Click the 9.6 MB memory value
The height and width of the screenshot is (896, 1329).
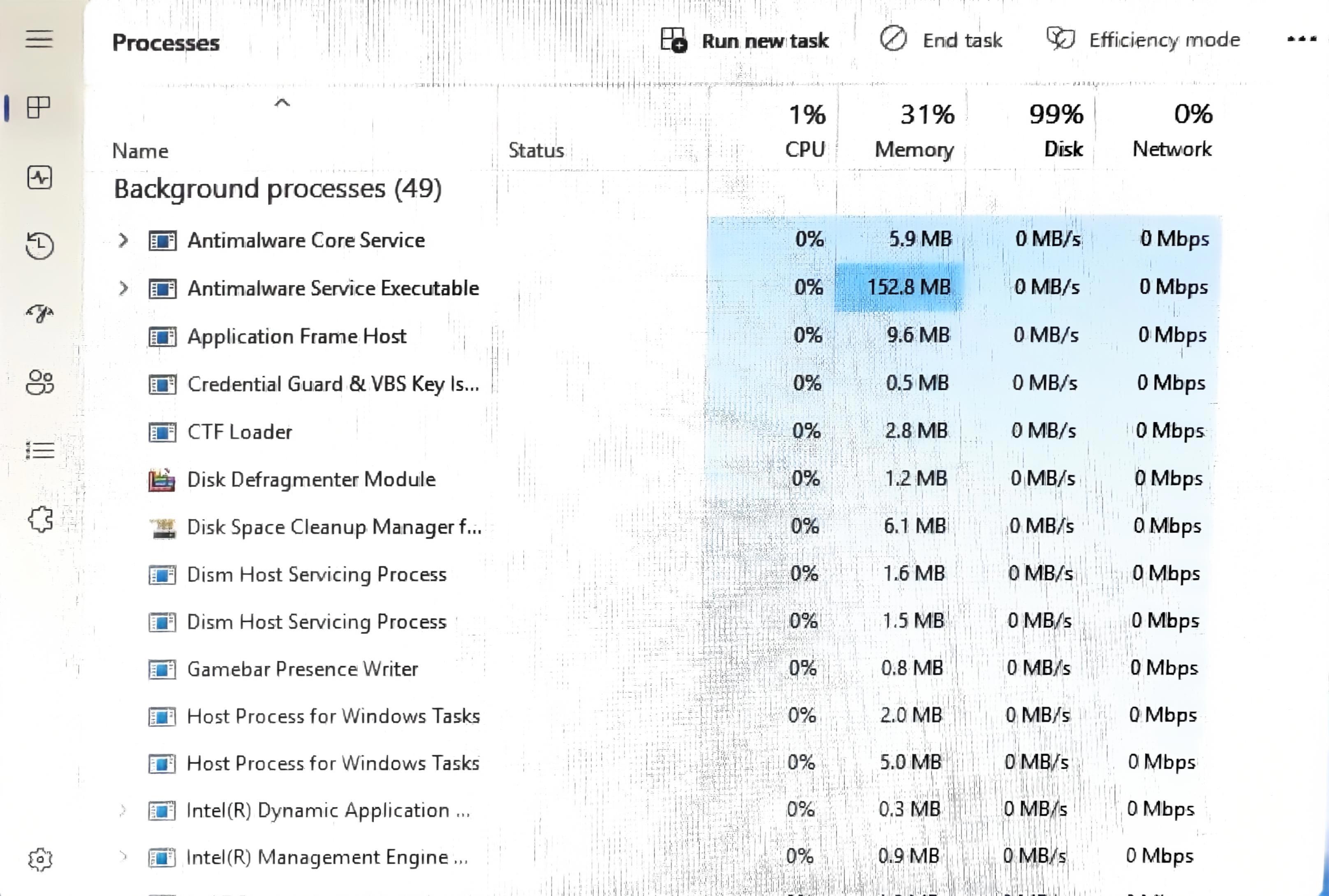(918, 335)
